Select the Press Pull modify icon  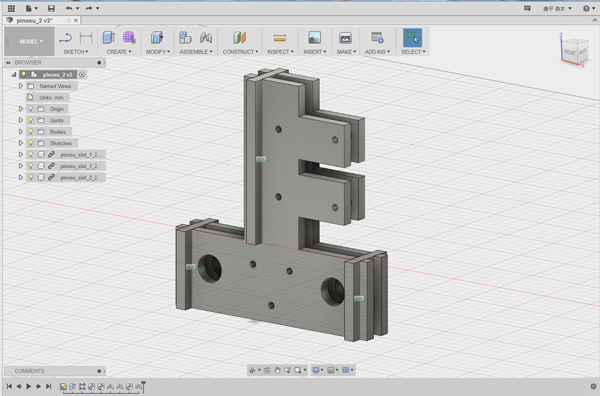pos(157,37)
